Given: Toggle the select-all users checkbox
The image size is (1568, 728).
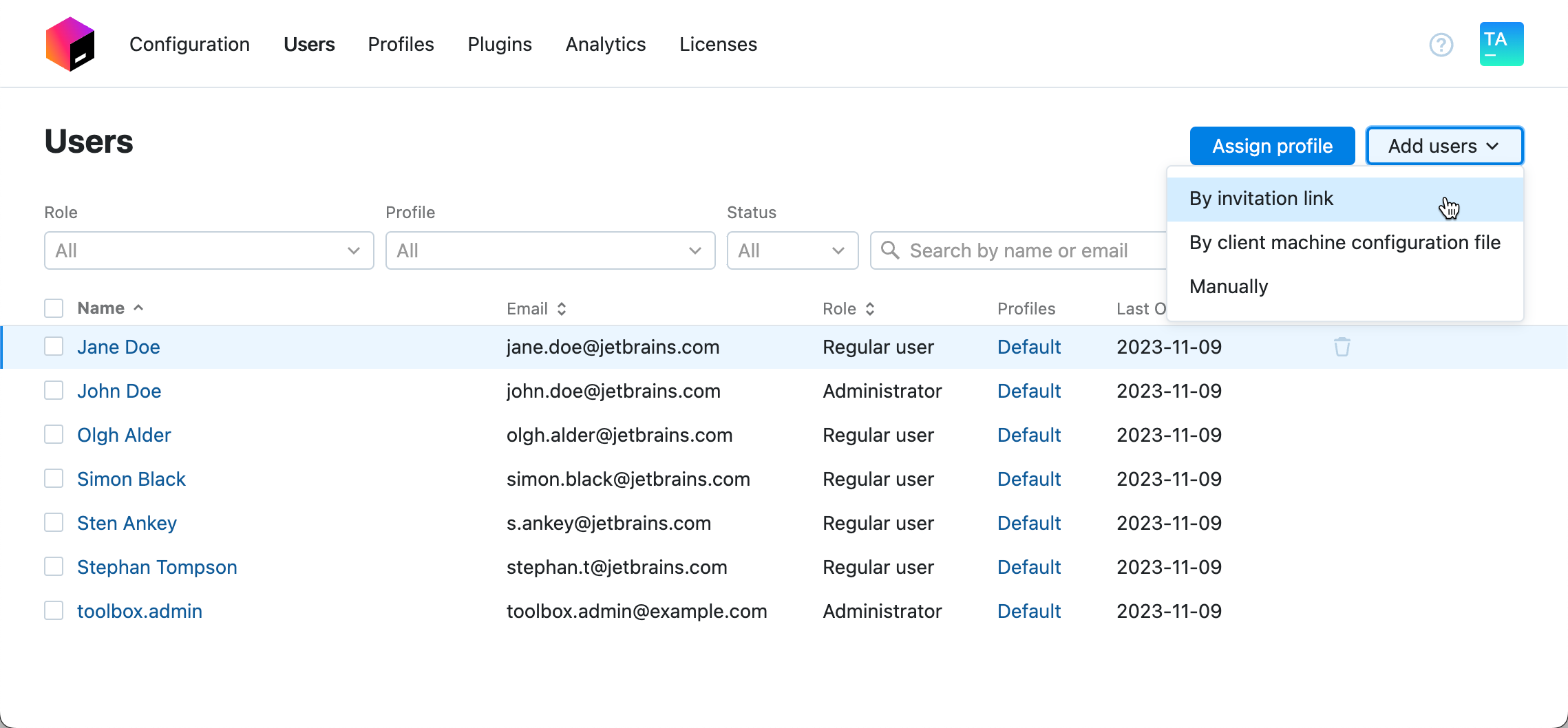Looking at the screenshot, I should [54, 308].
